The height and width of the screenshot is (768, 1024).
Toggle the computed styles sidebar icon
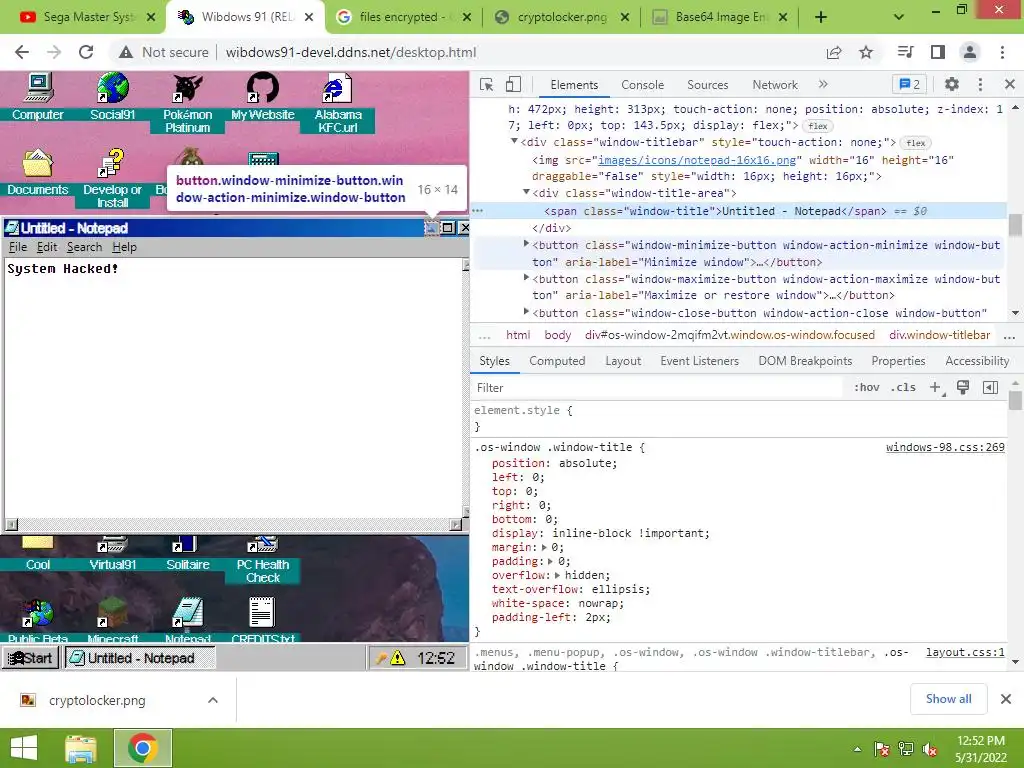click(x=990, y=387)
